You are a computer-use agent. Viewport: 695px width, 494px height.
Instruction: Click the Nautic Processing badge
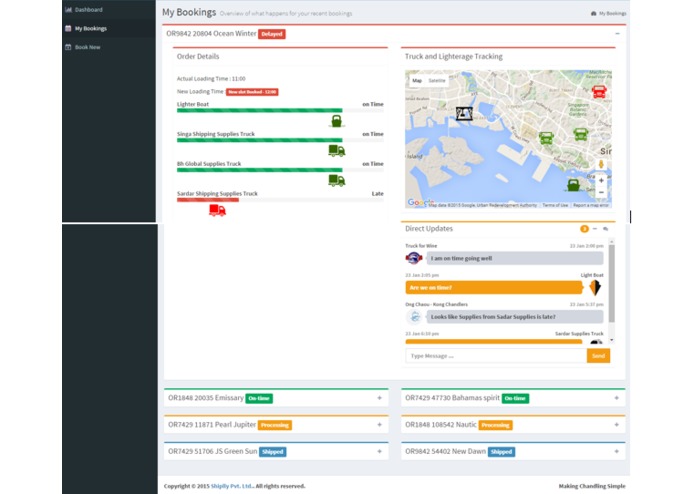tap(496, 425)
